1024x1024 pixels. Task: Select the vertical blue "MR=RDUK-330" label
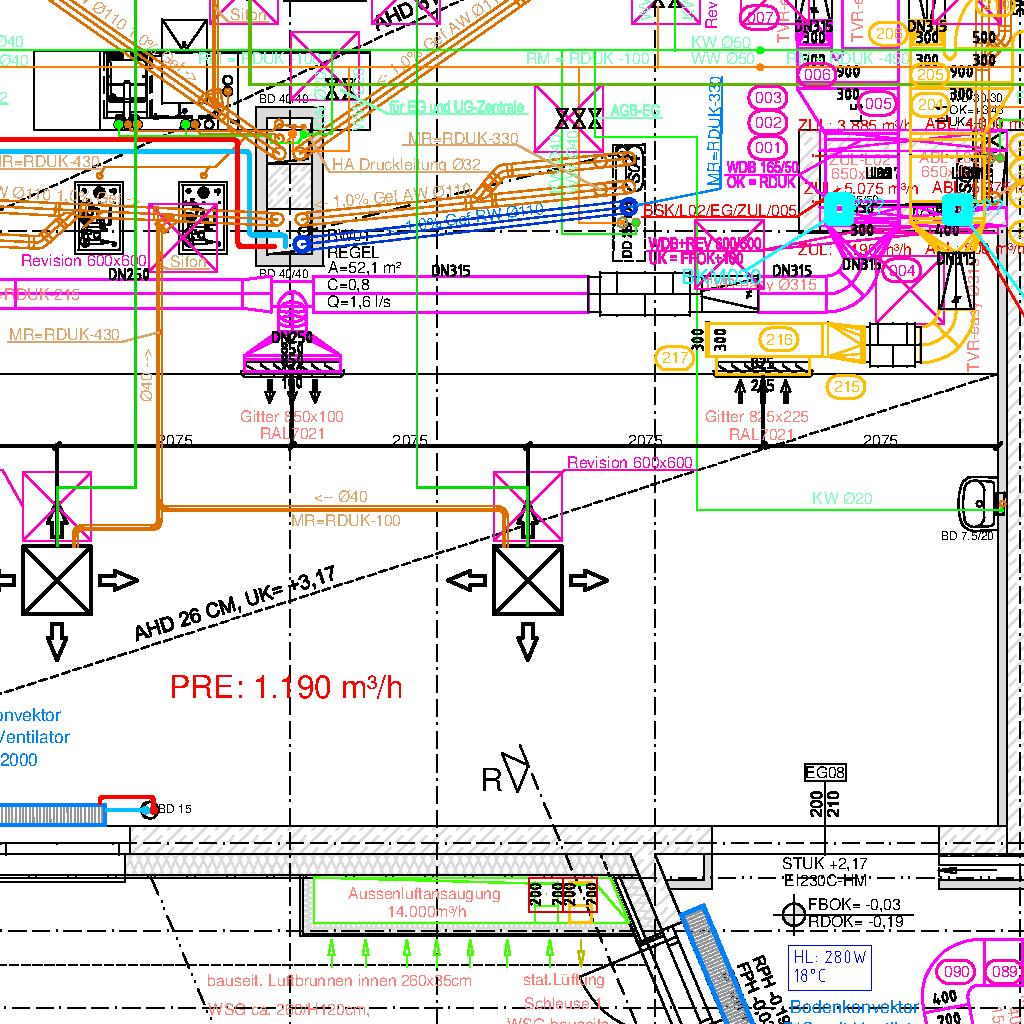point(715,133)
